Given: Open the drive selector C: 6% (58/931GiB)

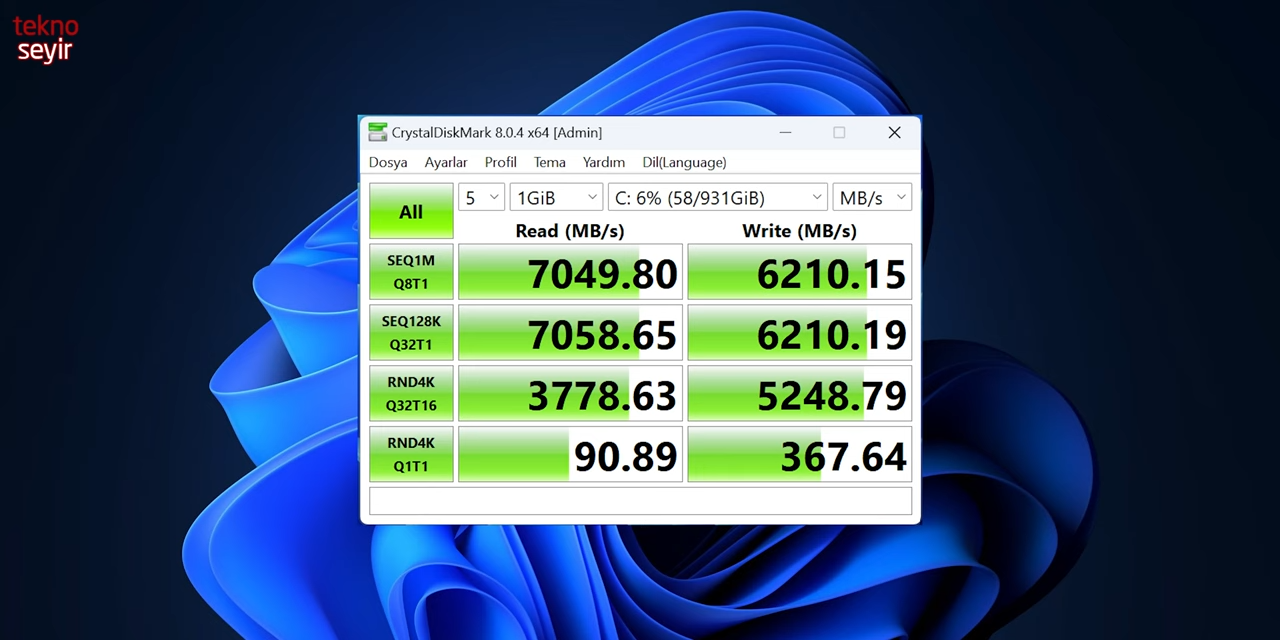Looking at the screenshot, I should tap(718, 197).
